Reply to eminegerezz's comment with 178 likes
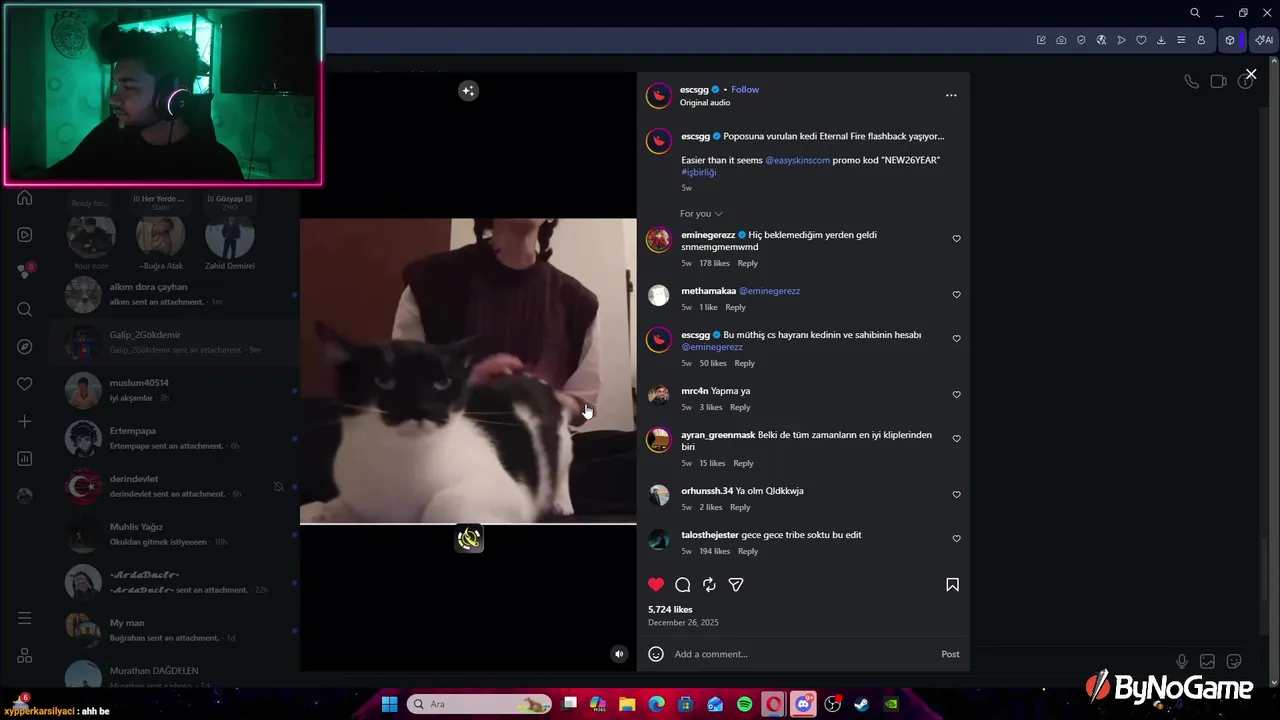This screenshot has width=1280, height=720. coord(748,263)
